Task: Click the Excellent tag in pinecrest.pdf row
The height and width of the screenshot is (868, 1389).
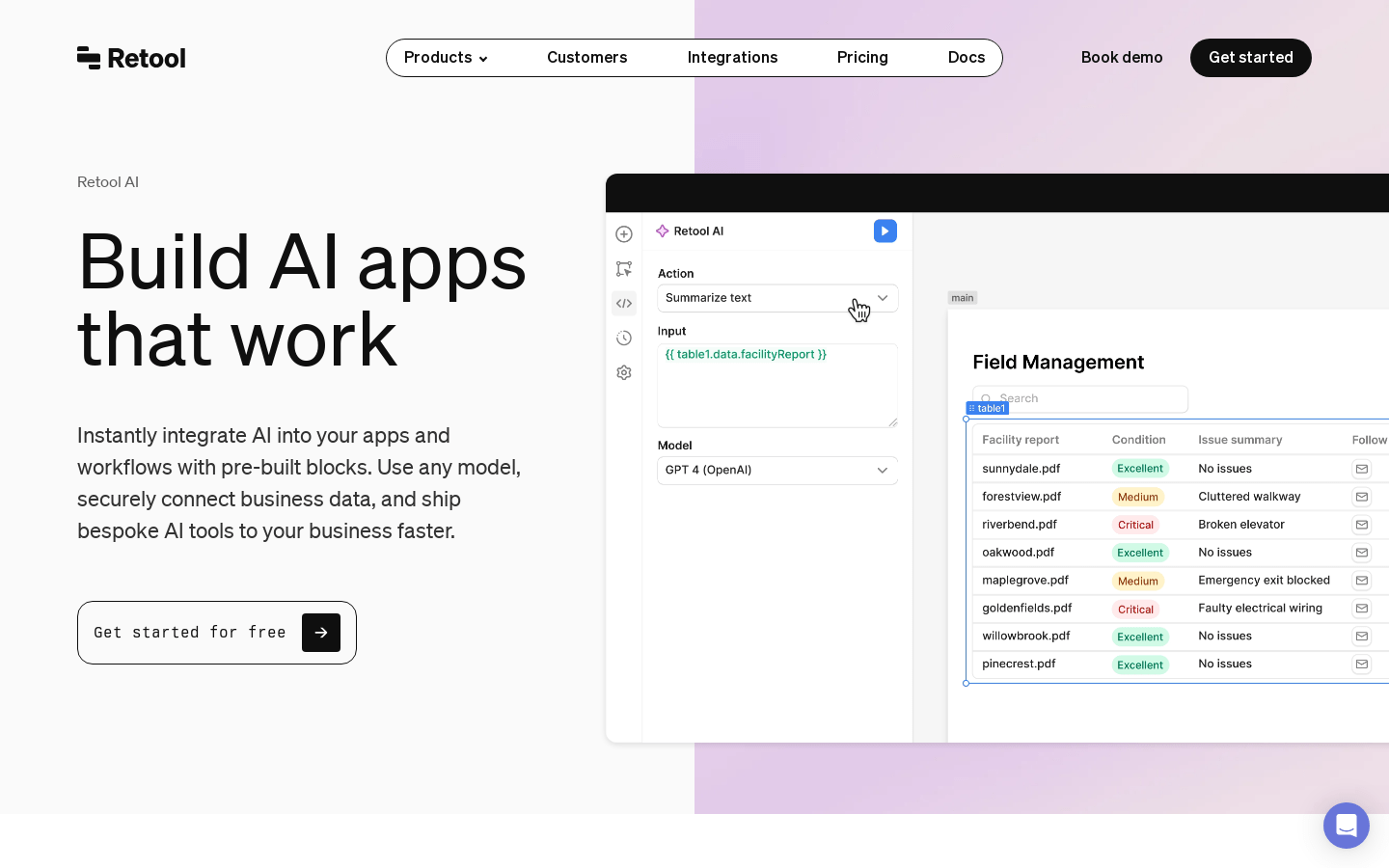Action: [1140, 665]
